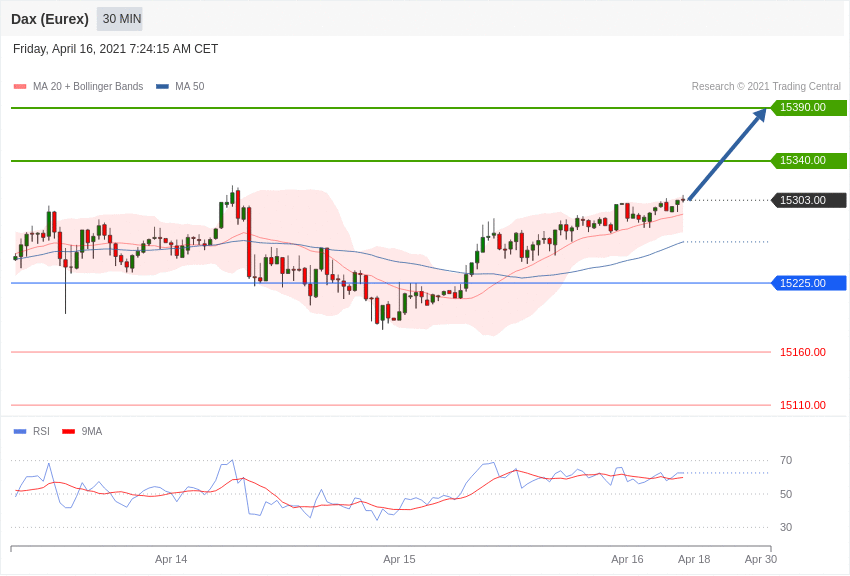850x576 pixels.
Task: Click the Research Trading Central copyright text
Action: point(766,86)
